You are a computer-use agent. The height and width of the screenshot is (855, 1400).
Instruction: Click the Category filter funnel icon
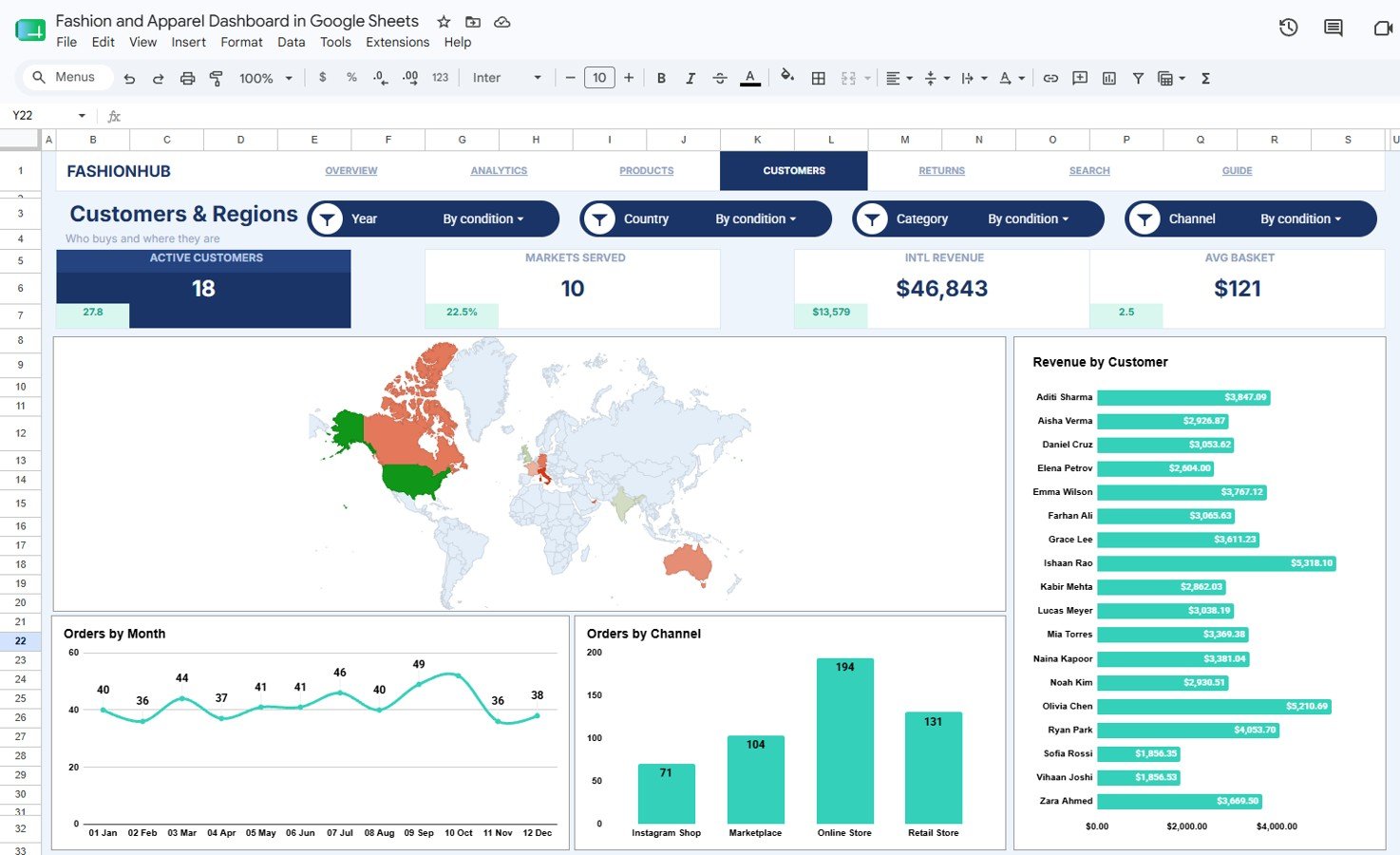[x=872, y=218]
